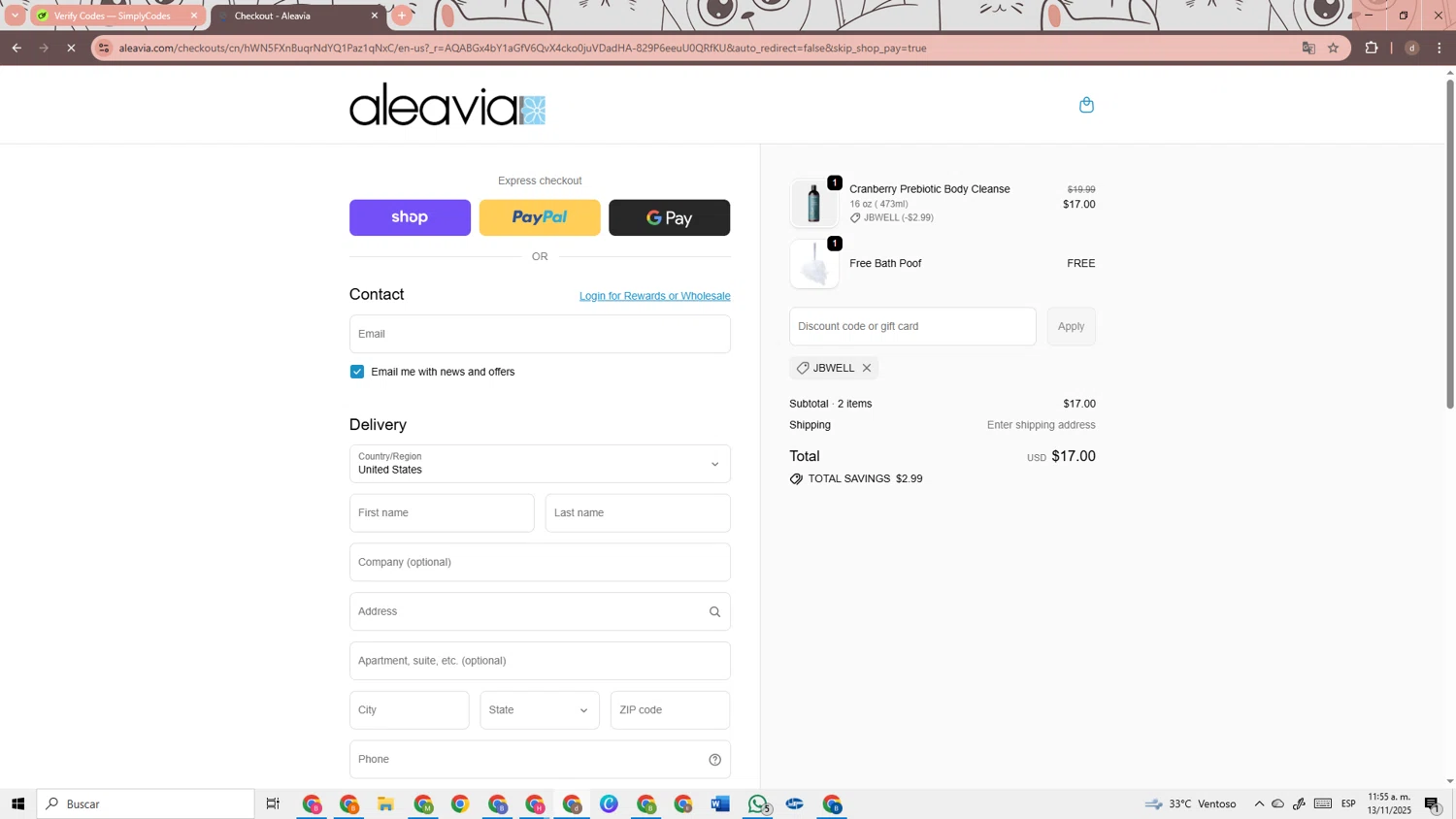1456x819 pixels.
Task: Expand the Country/Region dropdown
Action: [x=540, y=464]
